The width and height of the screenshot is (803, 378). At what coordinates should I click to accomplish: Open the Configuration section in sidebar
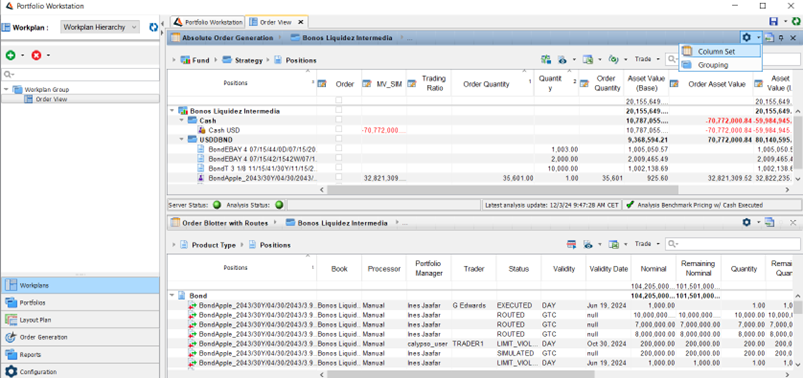point(80,372)
